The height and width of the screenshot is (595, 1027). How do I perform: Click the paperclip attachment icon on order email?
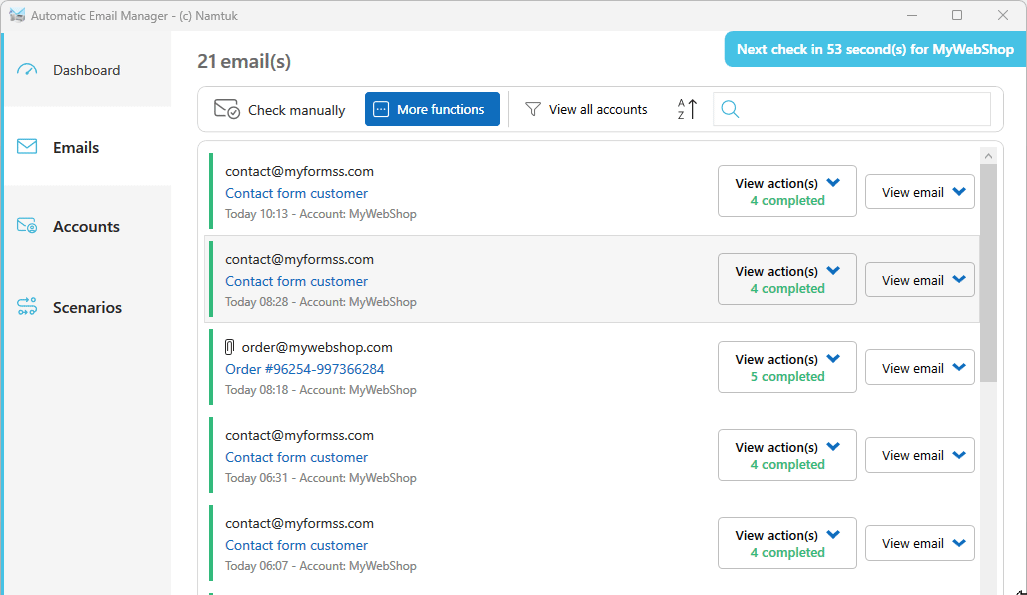(x=229, y=347)
